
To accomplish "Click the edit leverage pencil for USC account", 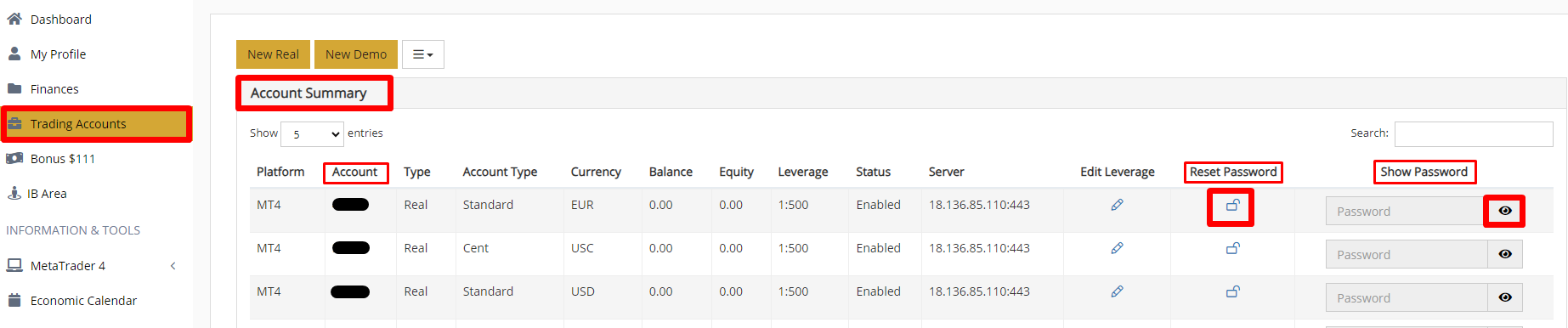I will pyautogui.click(x=1117, y=248).
